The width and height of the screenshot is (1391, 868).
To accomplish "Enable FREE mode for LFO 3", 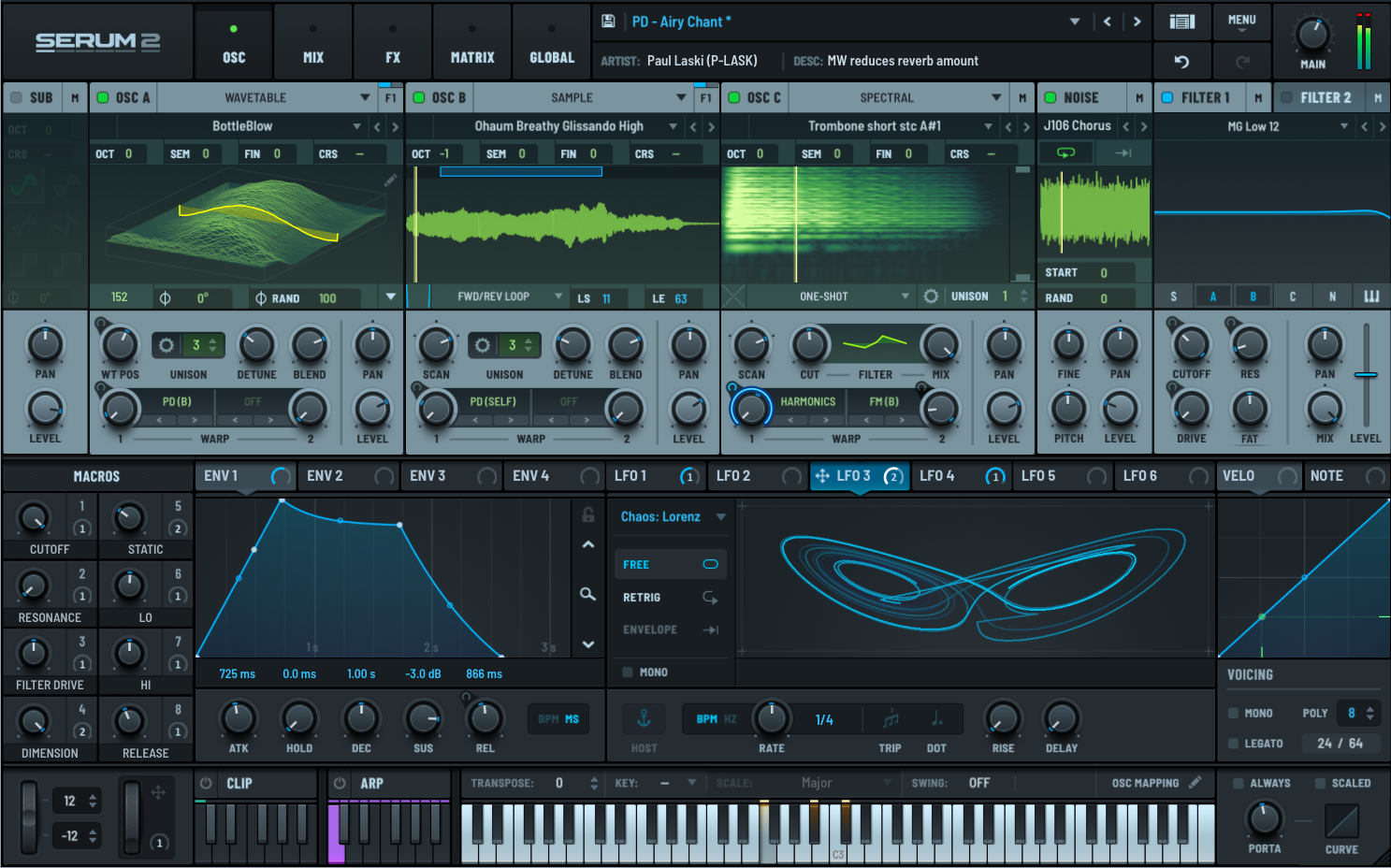I will (x=670, y=564).
